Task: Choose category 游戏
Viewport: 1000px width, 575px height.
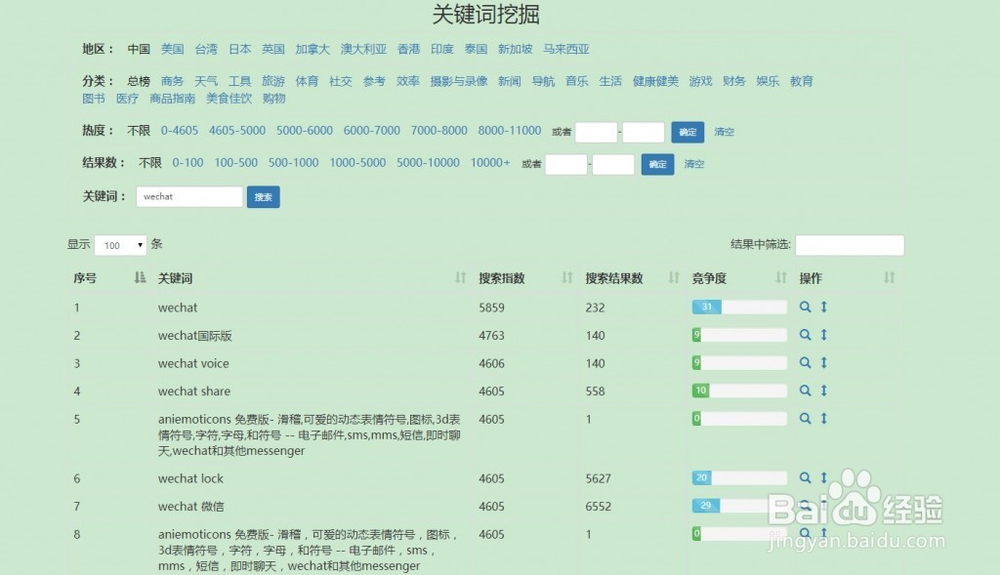Action: click(700, 81)
